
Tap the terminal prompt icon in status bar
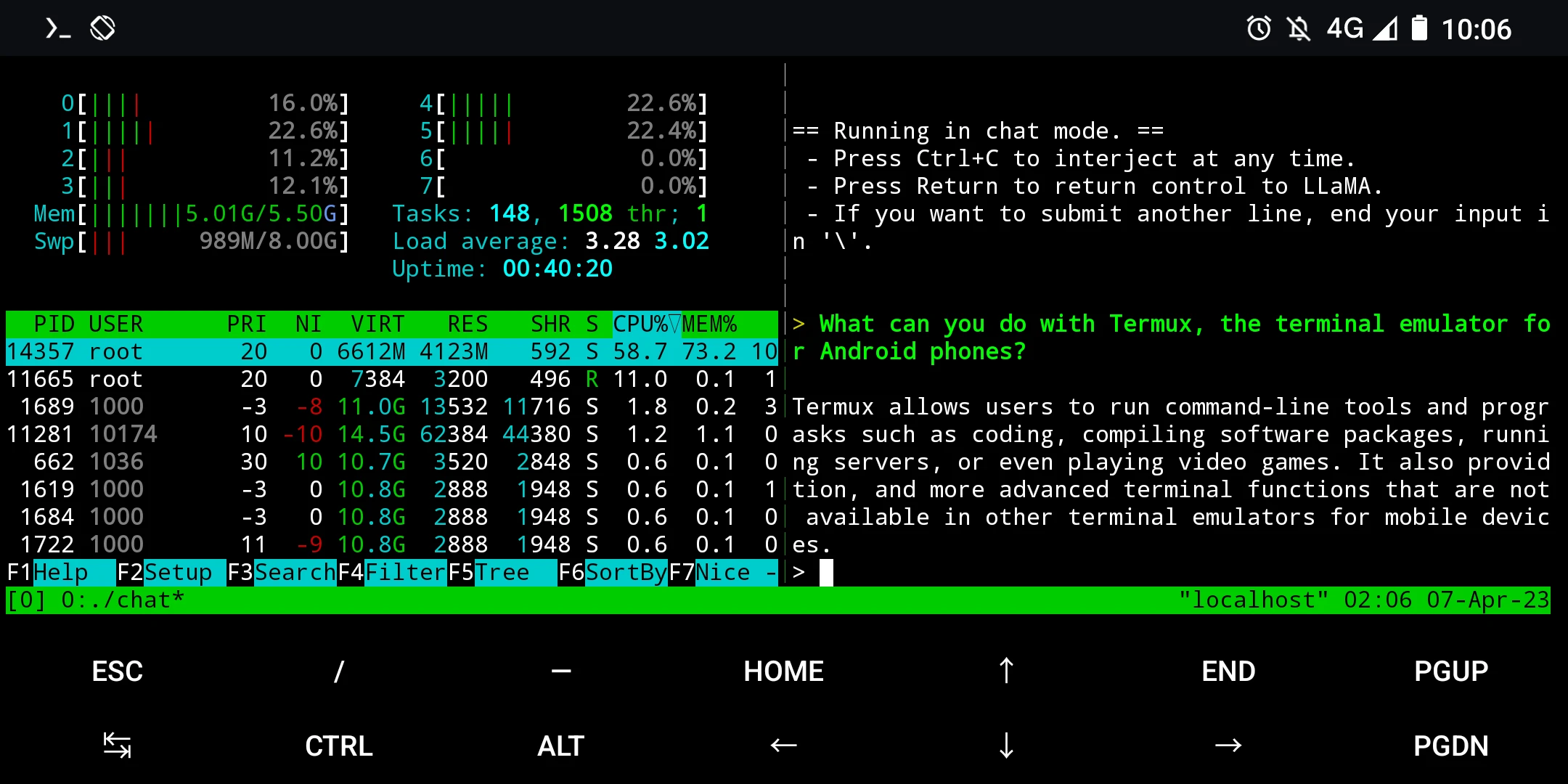pyautogui.click(x=58, y=29)
